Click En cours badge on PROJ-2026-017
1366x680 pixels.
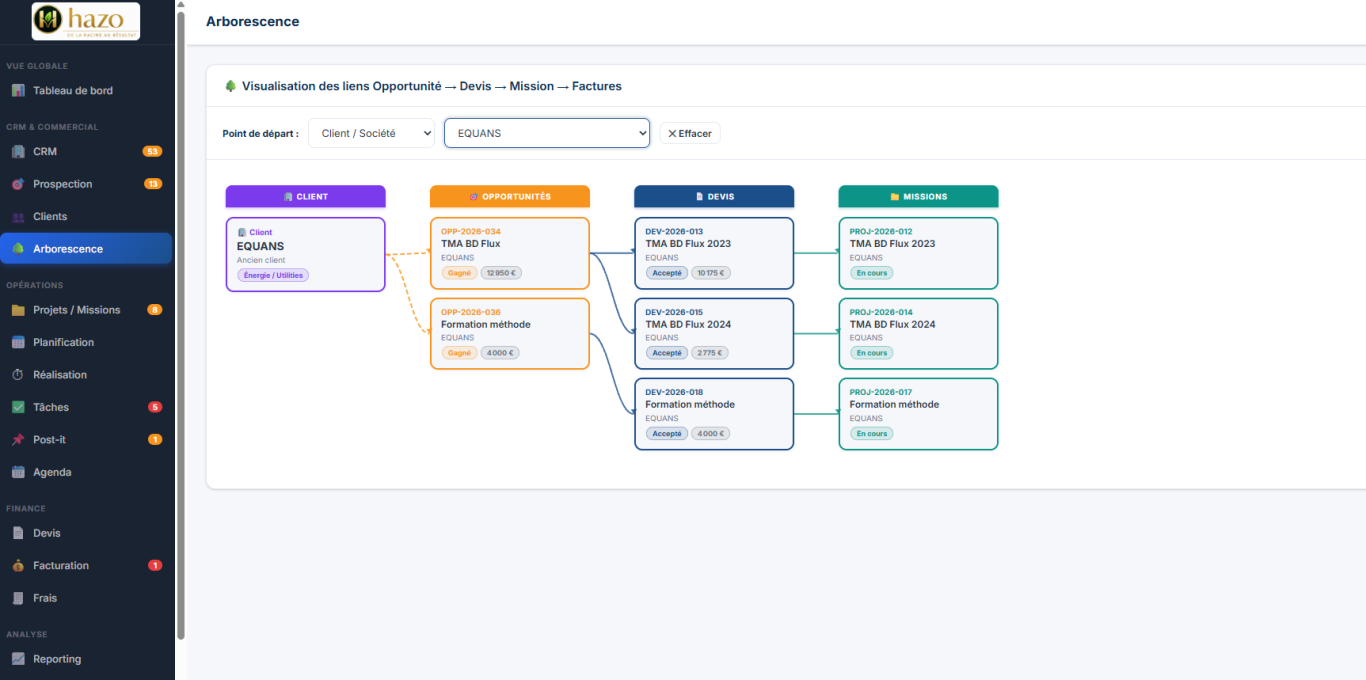tap(871, 434)
